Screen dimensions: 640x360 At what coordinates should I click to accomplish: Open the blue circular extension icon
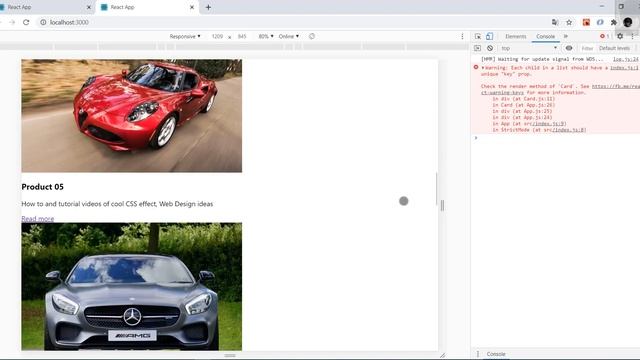(x=600, y=22)
